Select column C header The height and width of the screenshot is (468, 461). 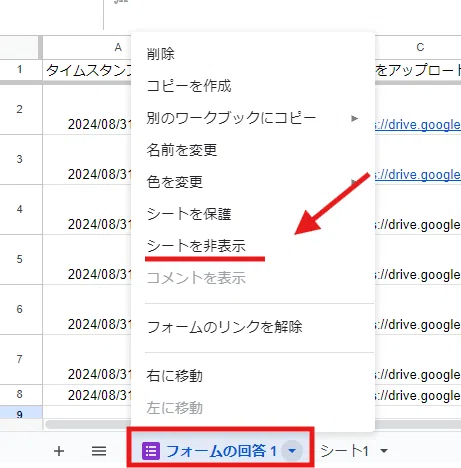[418, 47]
